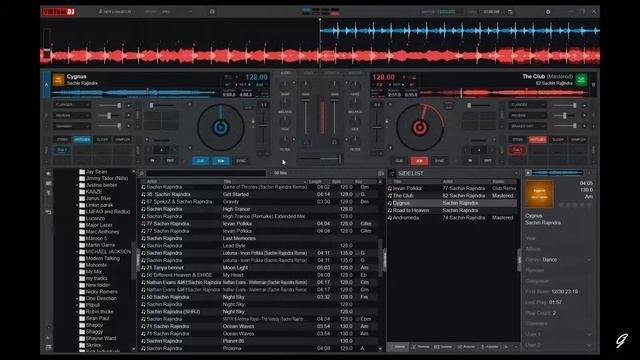Viewport: 640px width, 360px height.
Task: Click the CUE button on the right deck
Action: pos(399,161)
